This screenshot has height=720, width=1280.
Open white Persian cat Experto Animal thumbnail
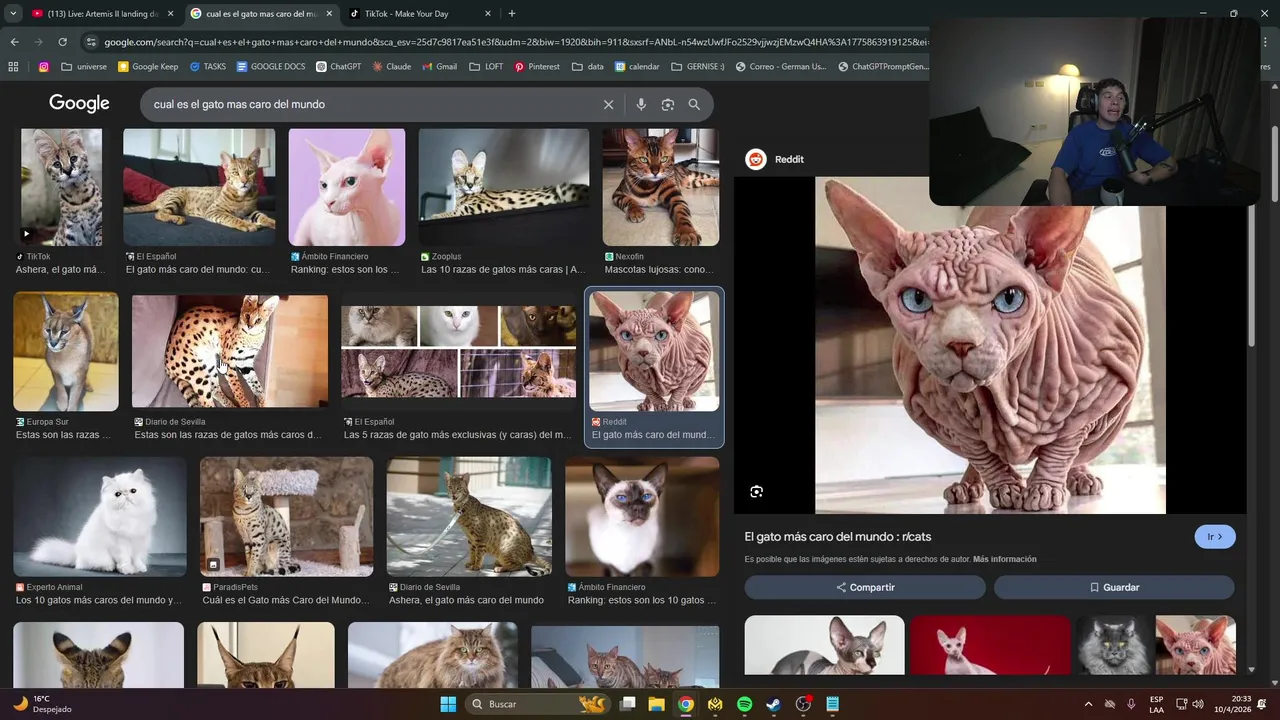tap(100, 516)
